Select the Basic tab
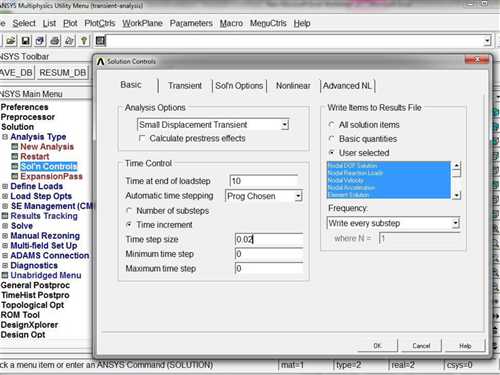The height and width of the screenshot is (375, 500). 131,85
